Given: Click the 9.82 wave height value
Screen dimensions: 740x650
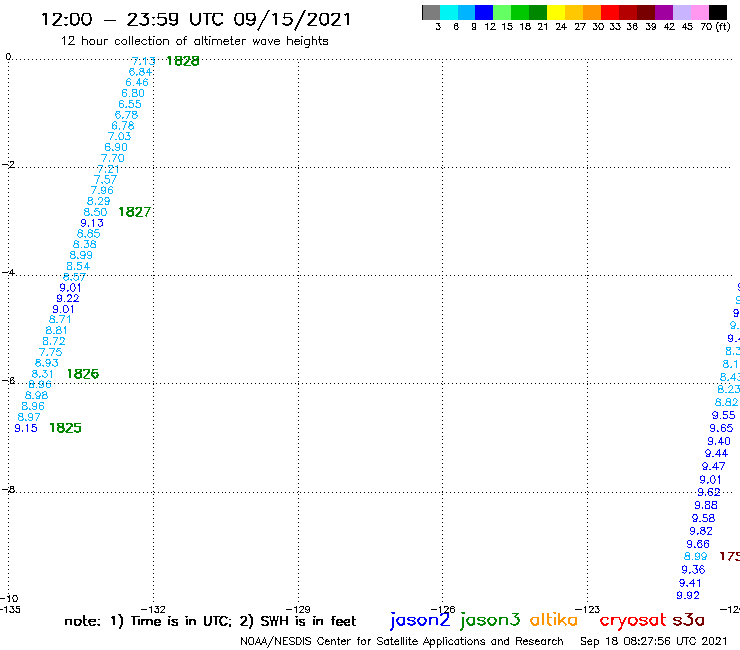Looking at the screenshot, I should 701,531.
